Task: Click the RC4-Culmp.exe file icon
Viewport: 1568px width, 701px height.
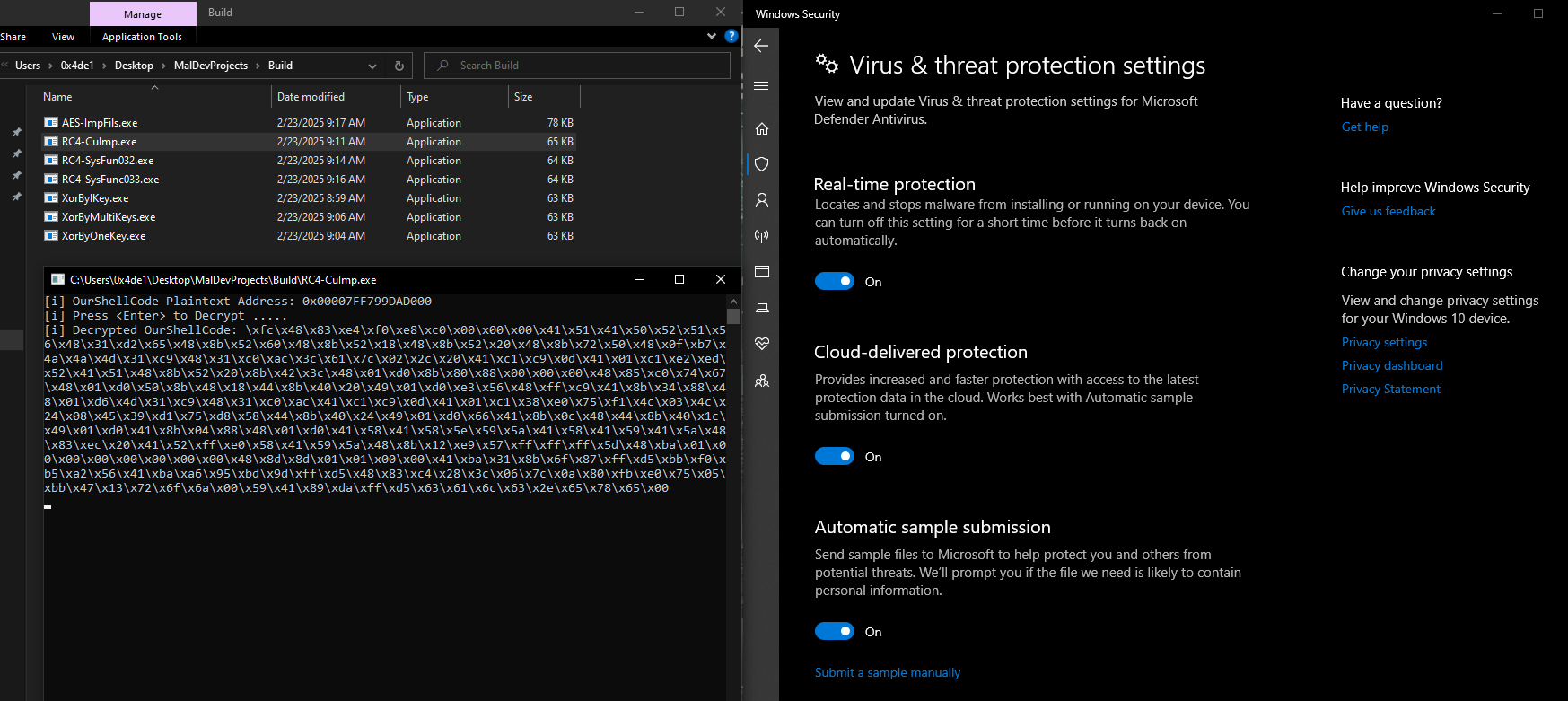Action: [51, 142]
